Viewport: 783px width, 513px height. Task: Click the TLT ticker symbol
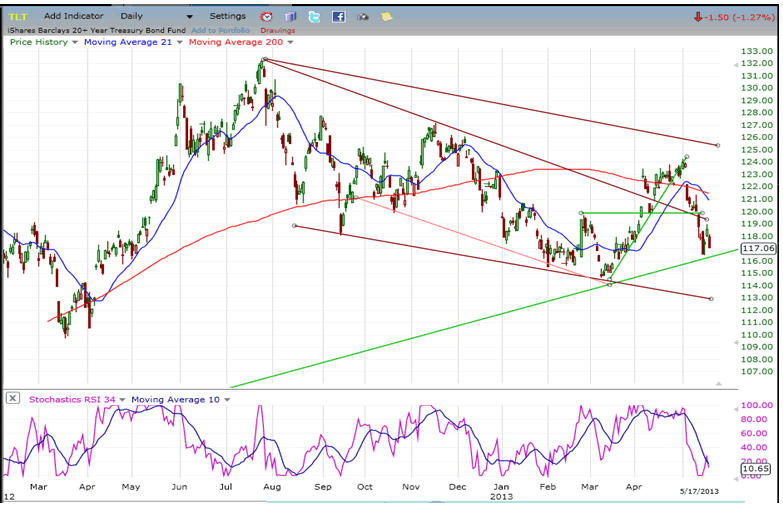[17, 17]
